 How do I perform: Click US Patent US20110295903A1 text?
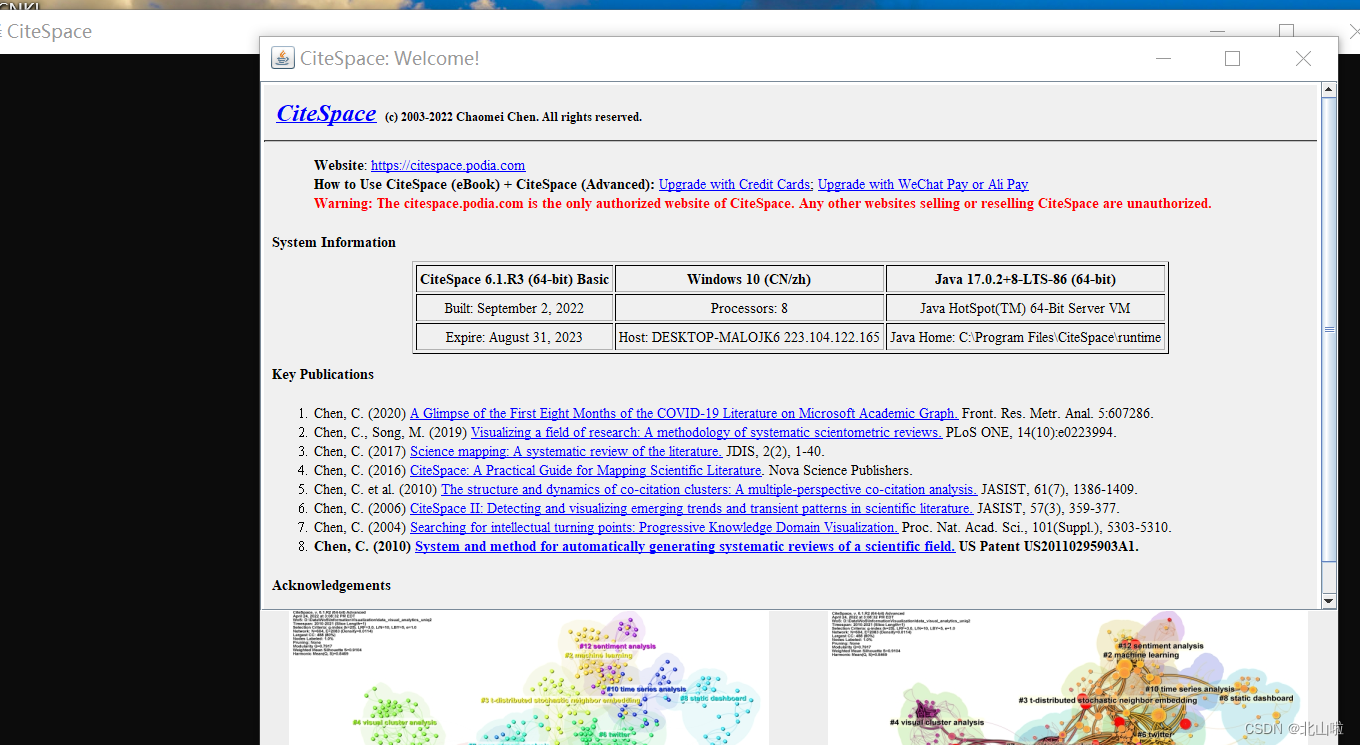pos(1049,547)
